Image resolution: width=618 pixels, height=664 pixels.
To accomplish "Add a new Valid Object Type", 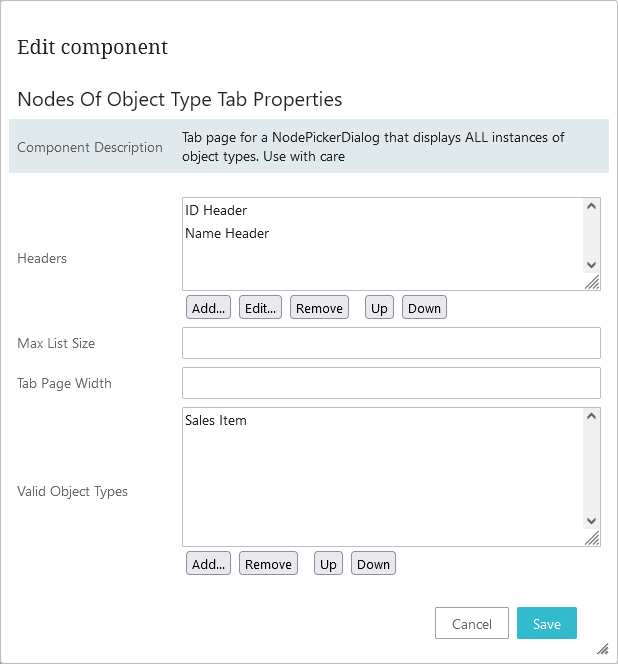I will click(208, 564).
